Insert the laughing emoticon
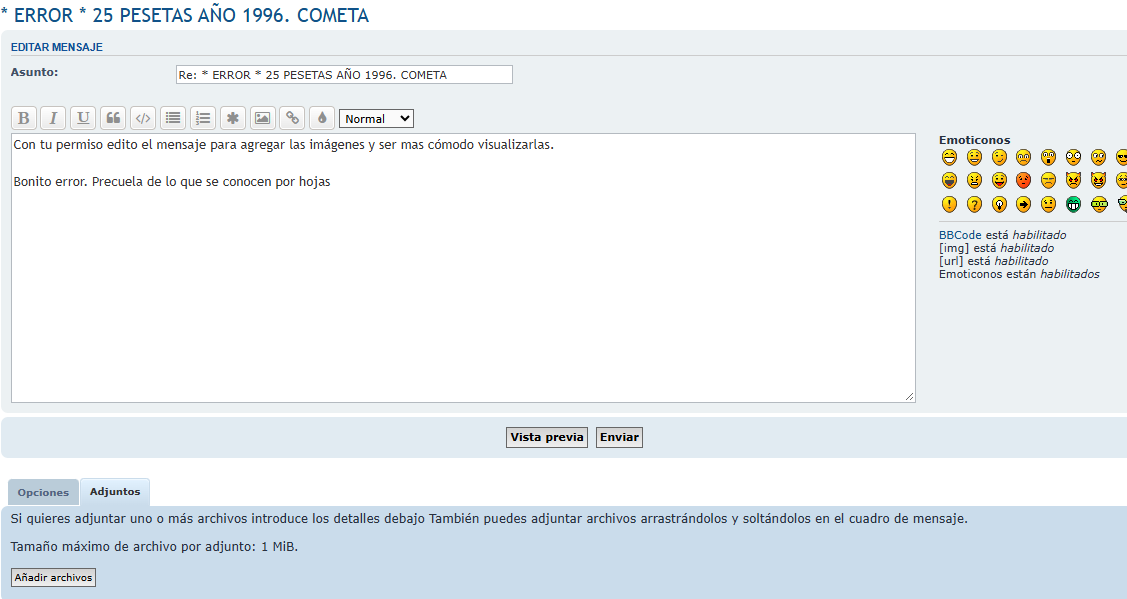This screenshot has width=1127, height=599. point(949,180)
